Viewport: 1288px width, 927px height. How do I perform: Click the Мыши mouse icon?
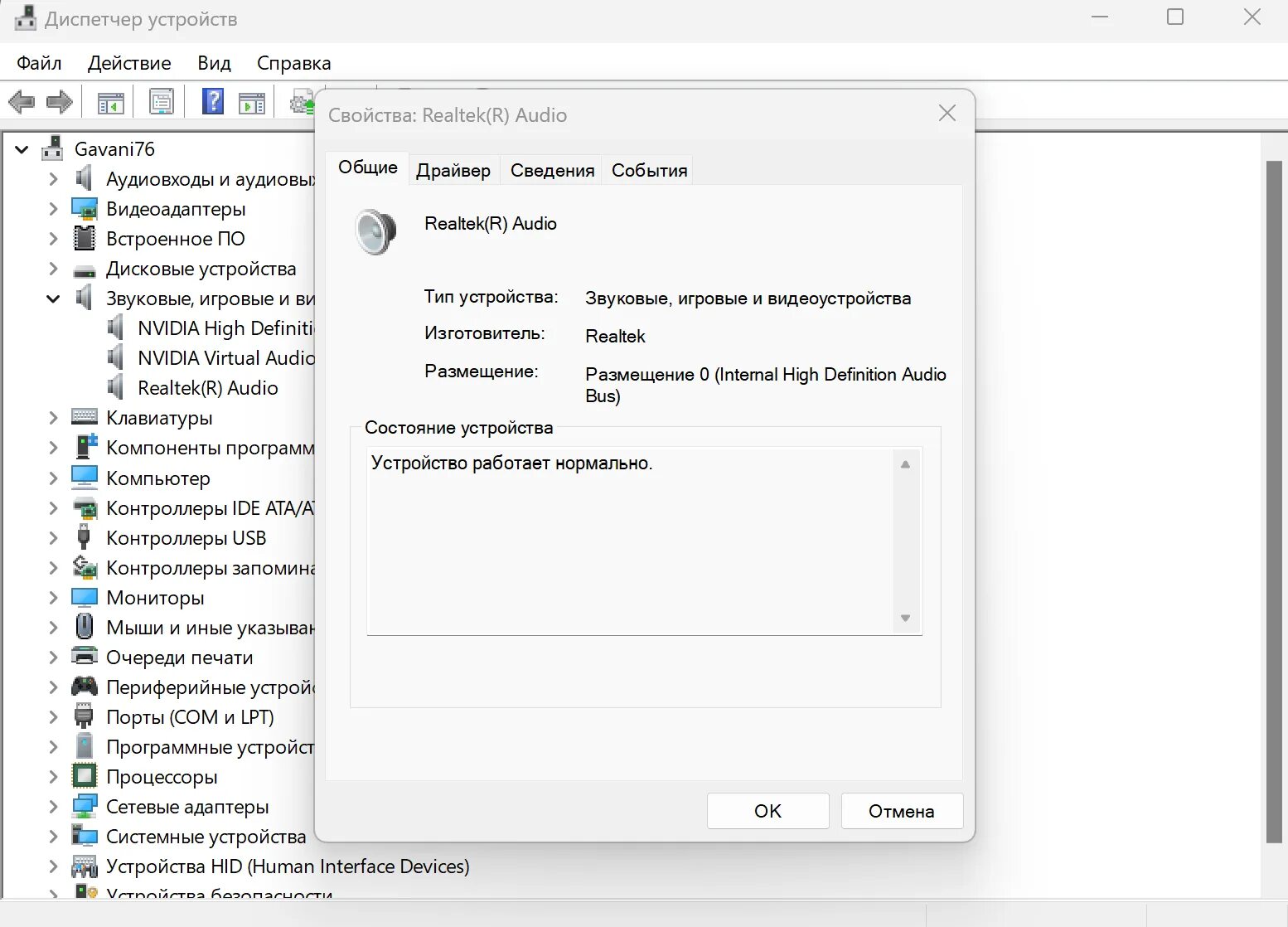pos(84,626)
